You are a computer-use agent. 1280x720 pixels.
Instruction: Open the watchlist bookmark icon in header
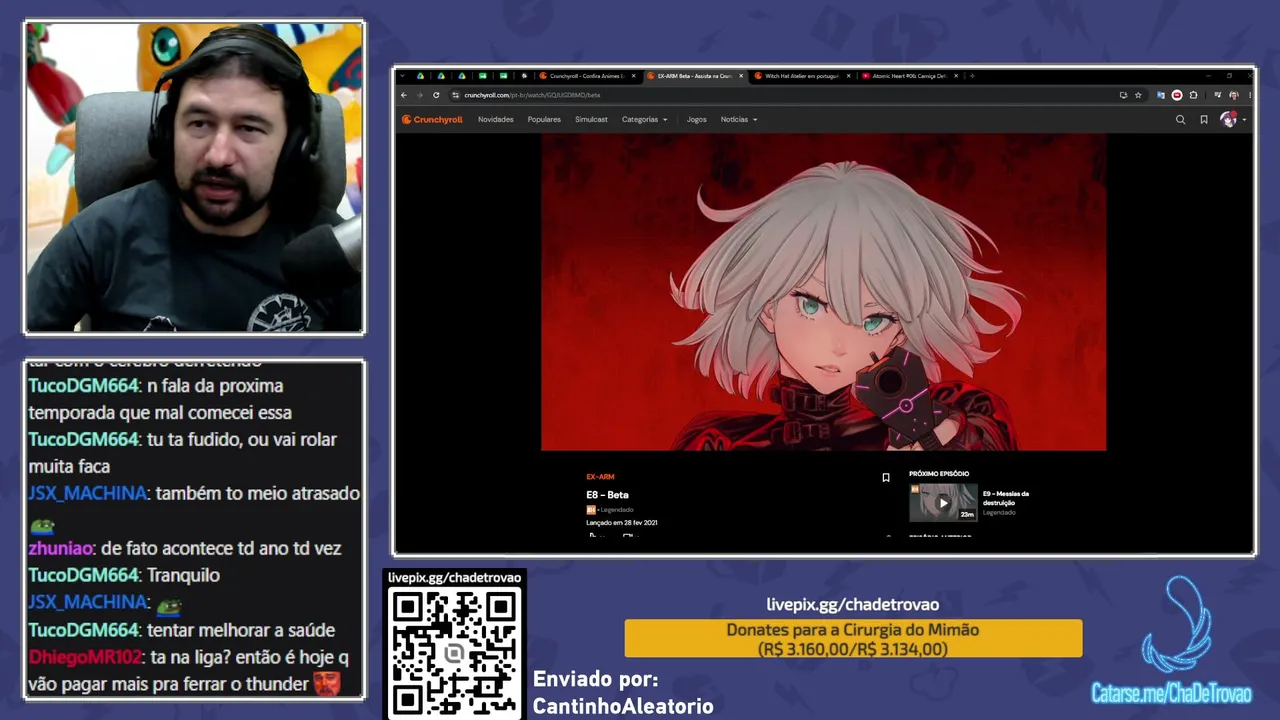click(x=1204, y=120)
